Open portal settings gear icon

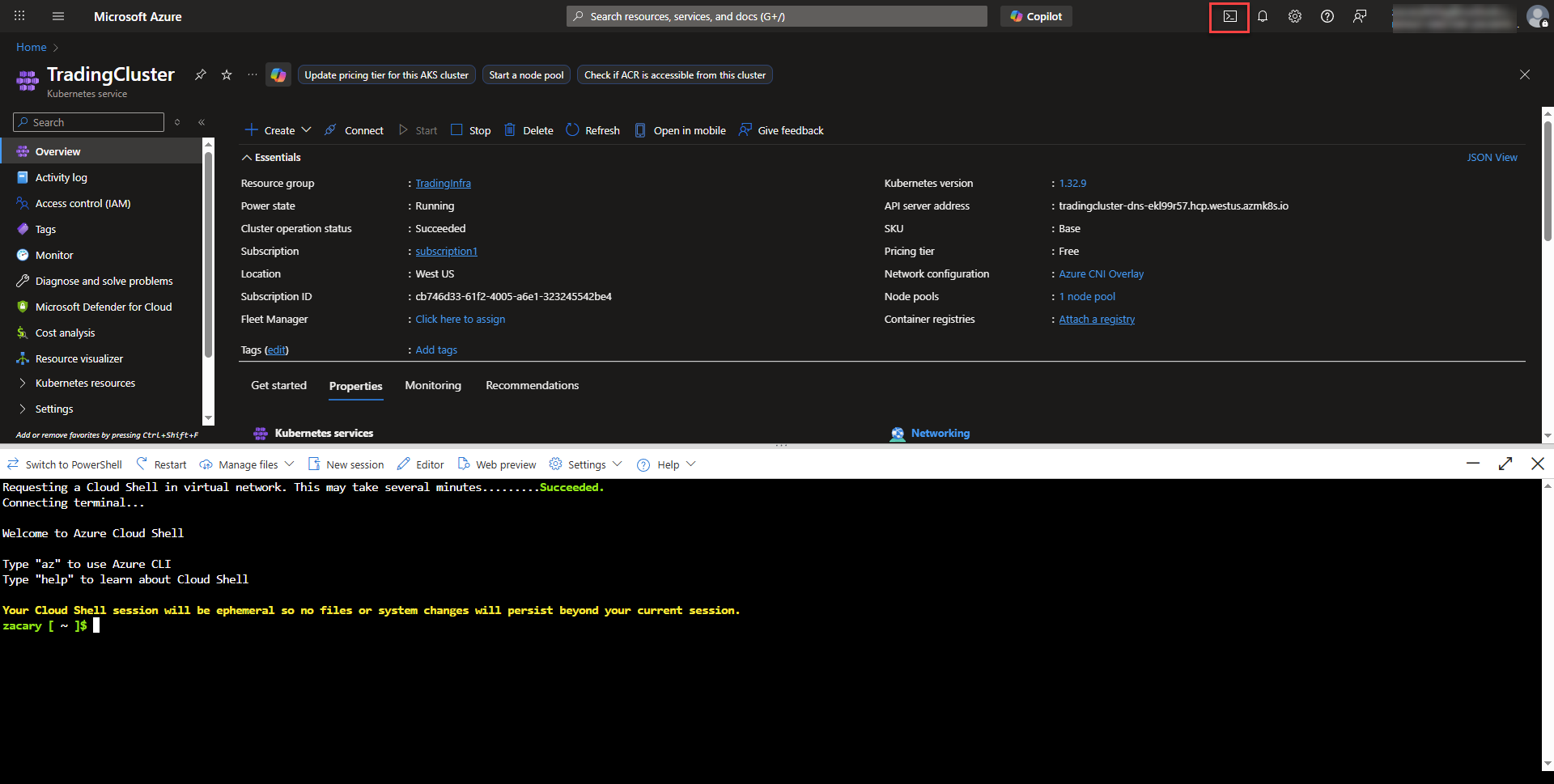[x=1294, y=17]
